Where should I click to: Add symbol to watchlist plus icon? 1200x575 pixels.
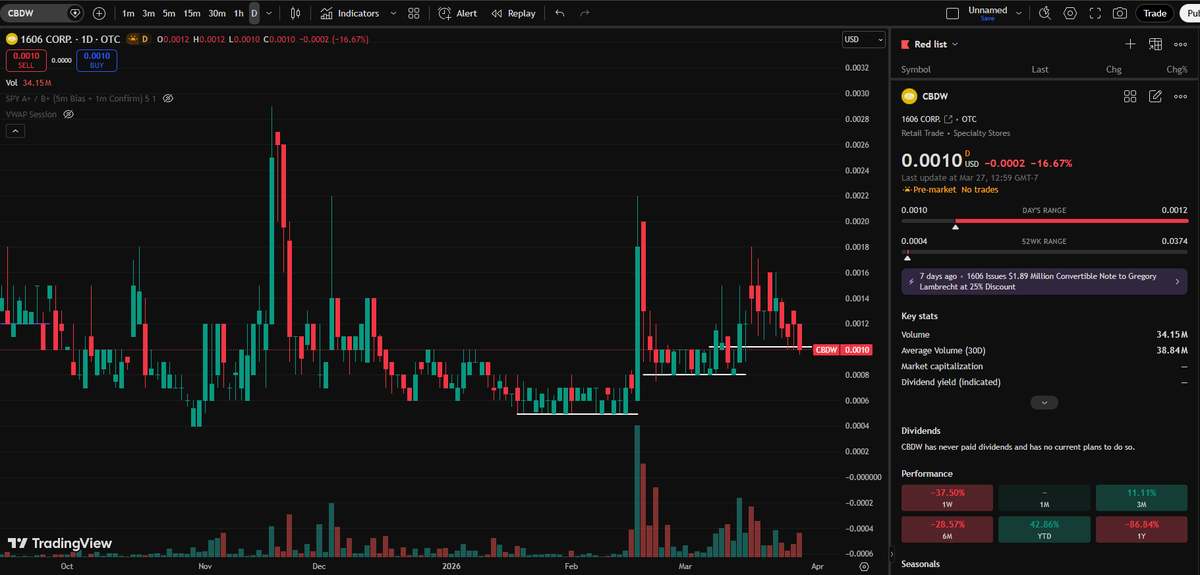[1130, 44]
